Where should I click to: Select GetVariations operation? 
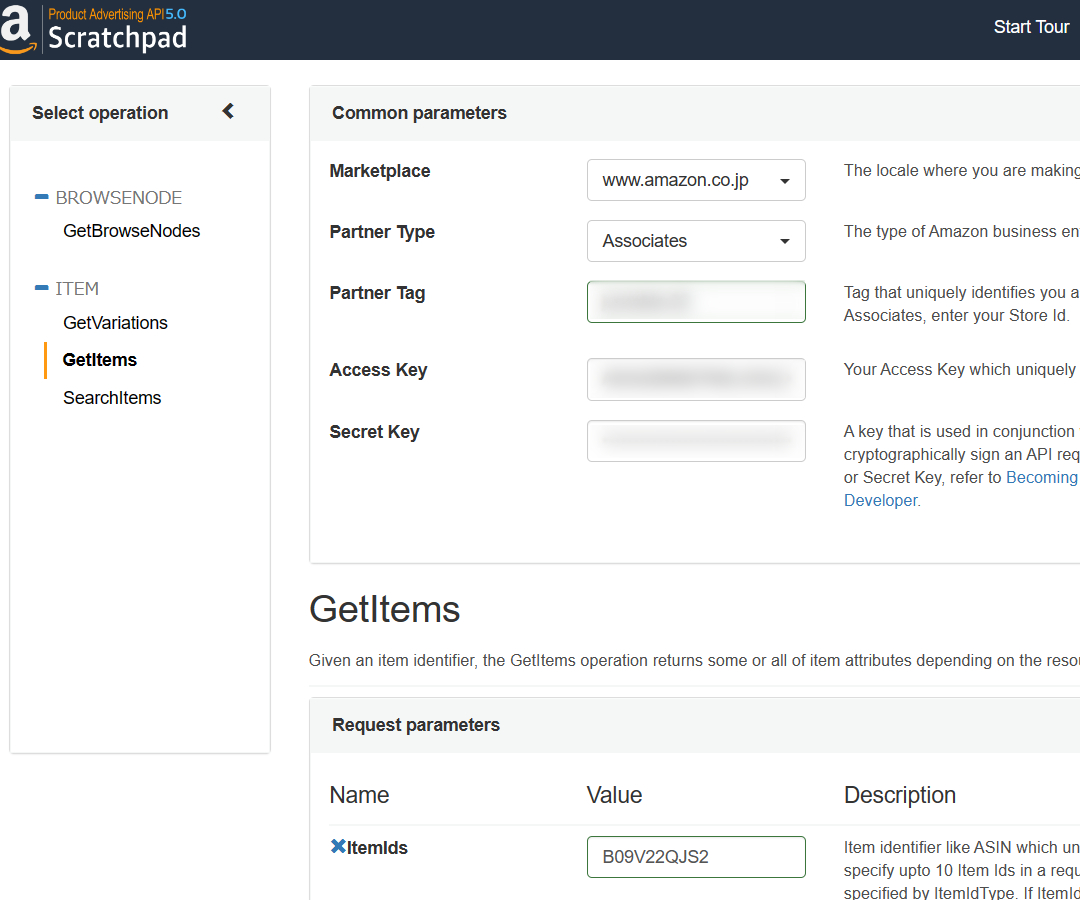coord(115,323)
